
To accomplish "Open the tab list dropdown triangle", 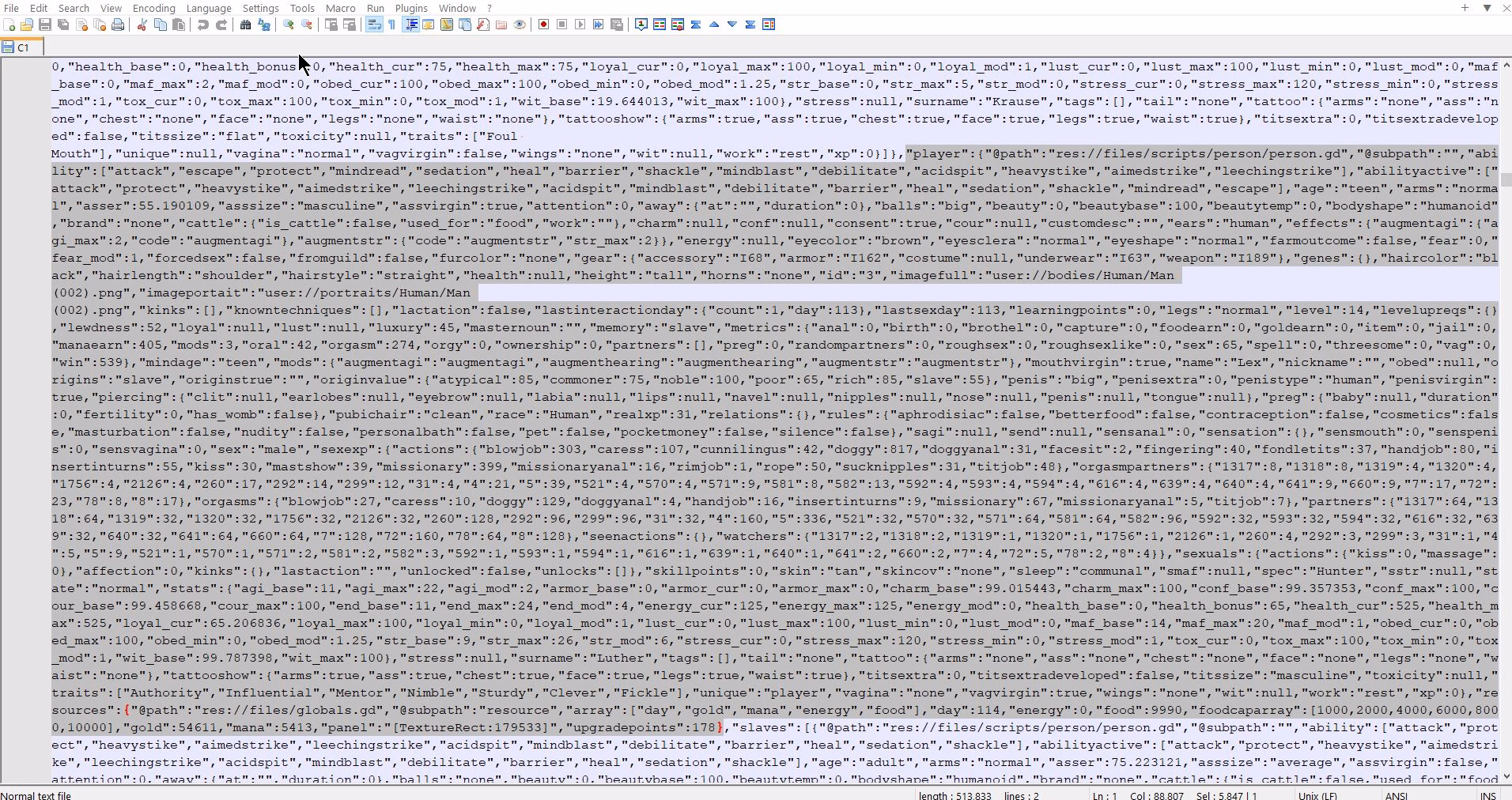I will pos(1487,8).
